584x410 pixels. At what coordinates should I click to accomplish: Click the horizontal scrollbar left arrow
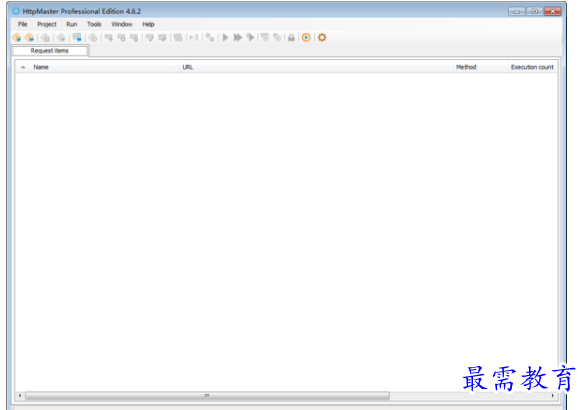click(20, 395)
